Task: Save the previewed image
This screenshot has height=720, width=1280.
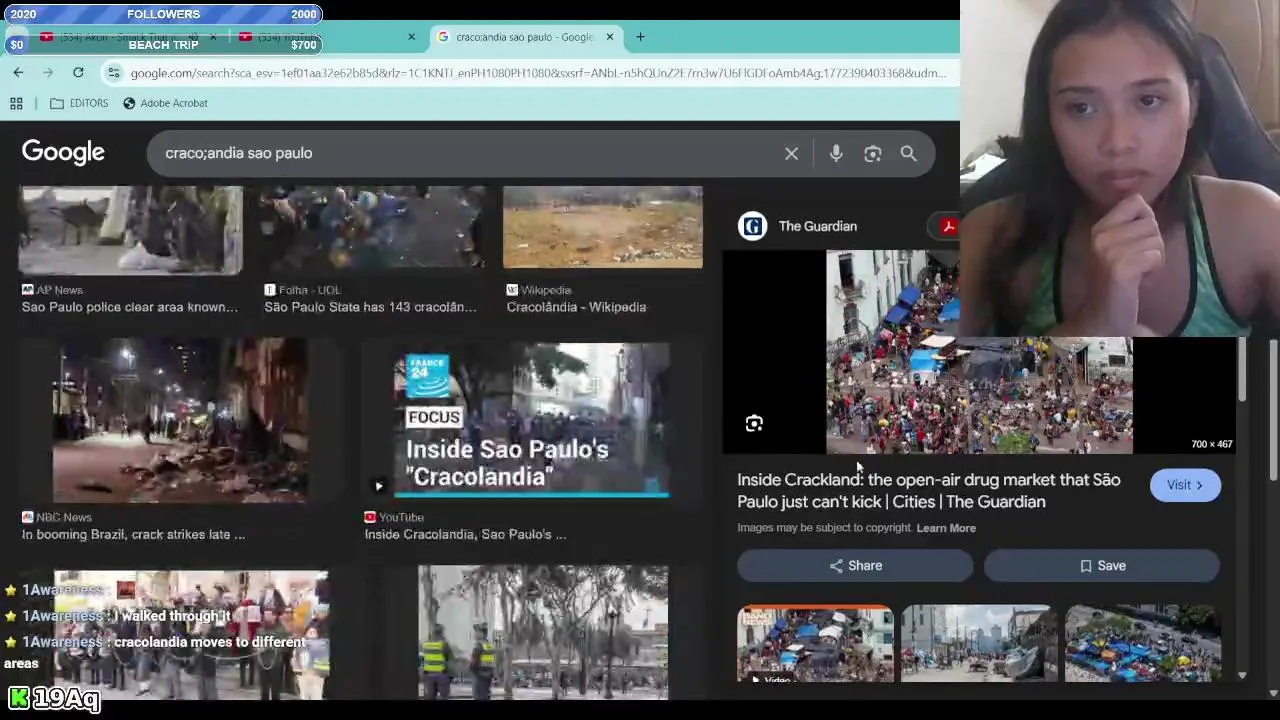Action: coord(1102,566)
